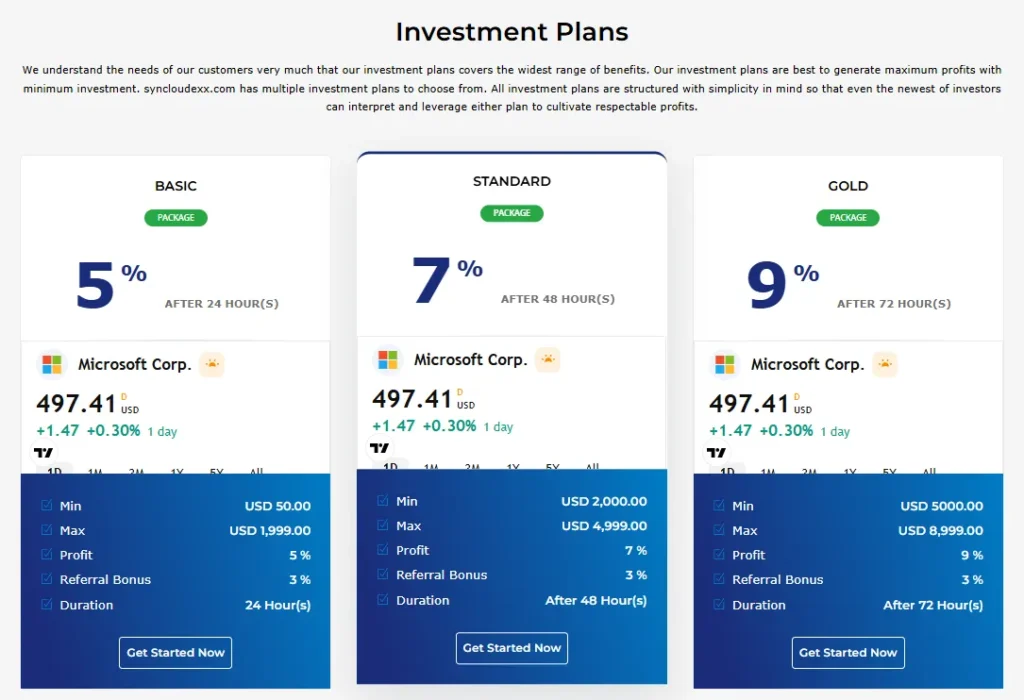Image resolution: width=1024 pixels, height=700 pixels.
Task: Select the 1D range tab in Basic chart
Action: (x=55, y=470)
